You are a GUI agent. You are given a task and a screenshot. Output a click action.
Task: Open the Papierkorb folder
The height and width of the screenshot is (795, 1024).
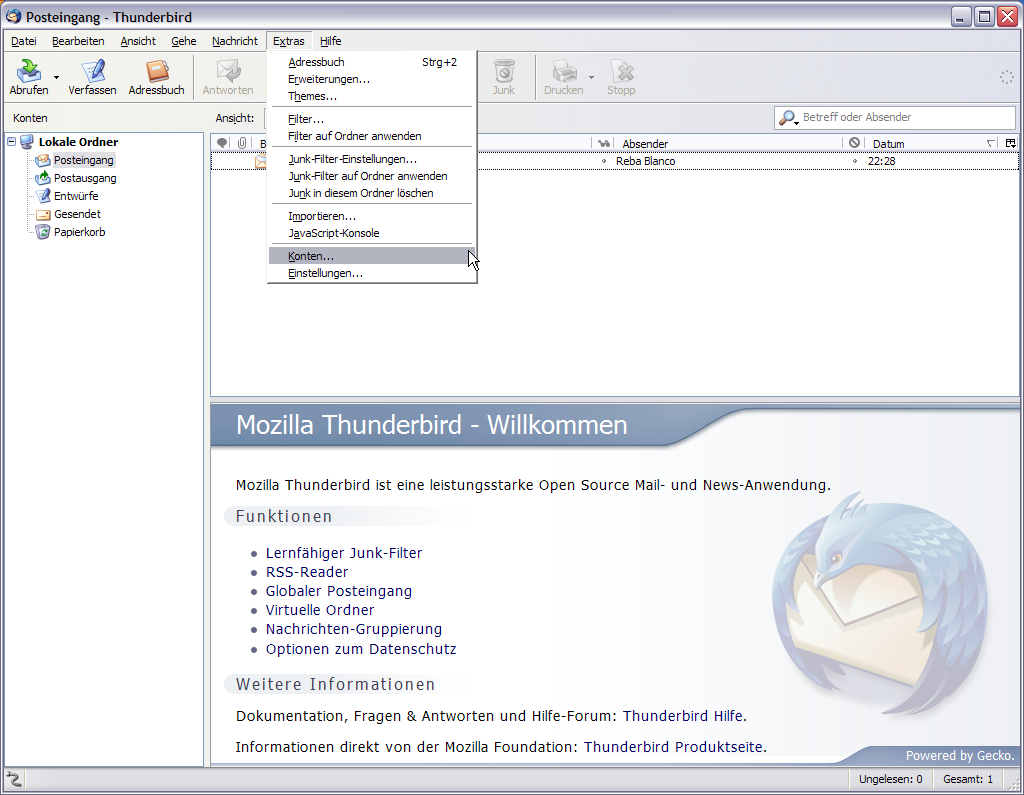tap(79, 232)
